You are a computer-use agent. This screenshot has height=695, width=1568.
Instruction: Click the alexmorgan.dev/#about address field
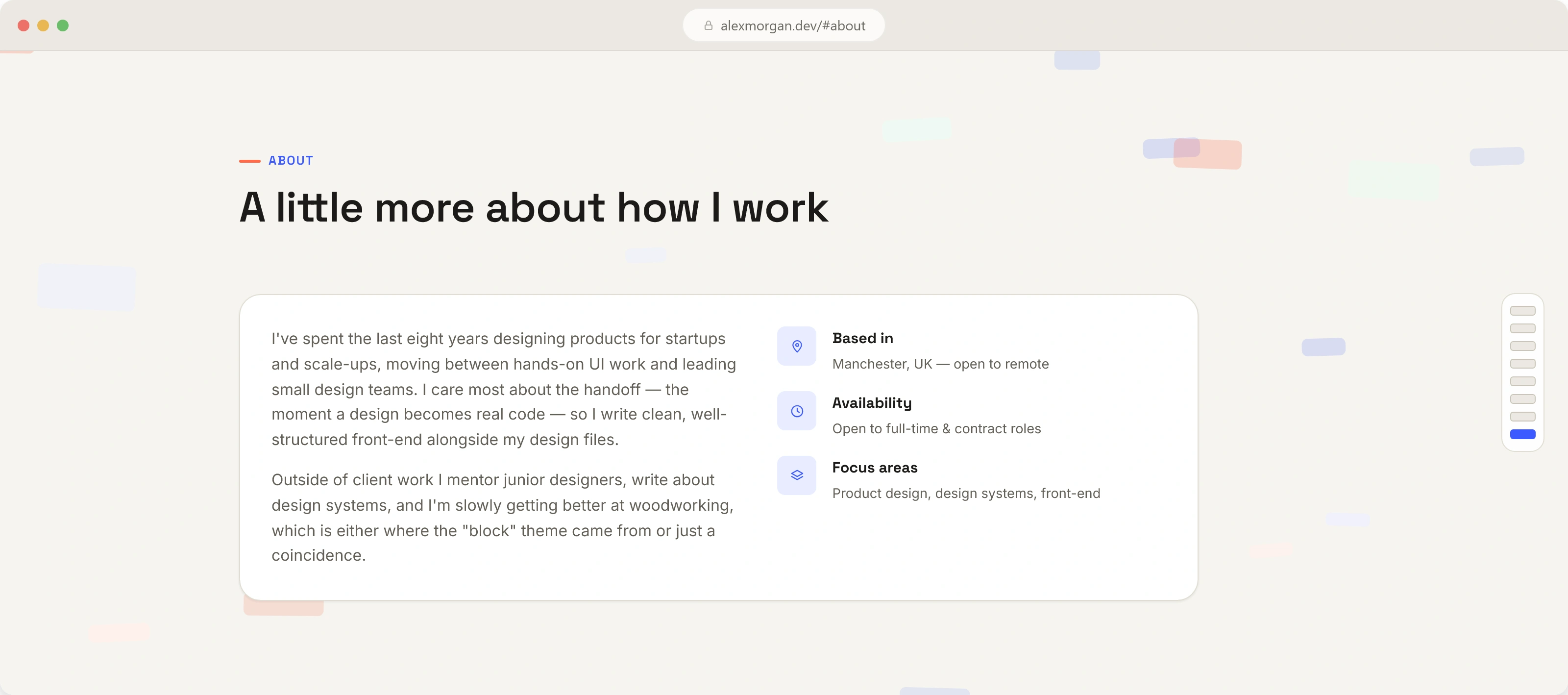[x=784, y=25]
